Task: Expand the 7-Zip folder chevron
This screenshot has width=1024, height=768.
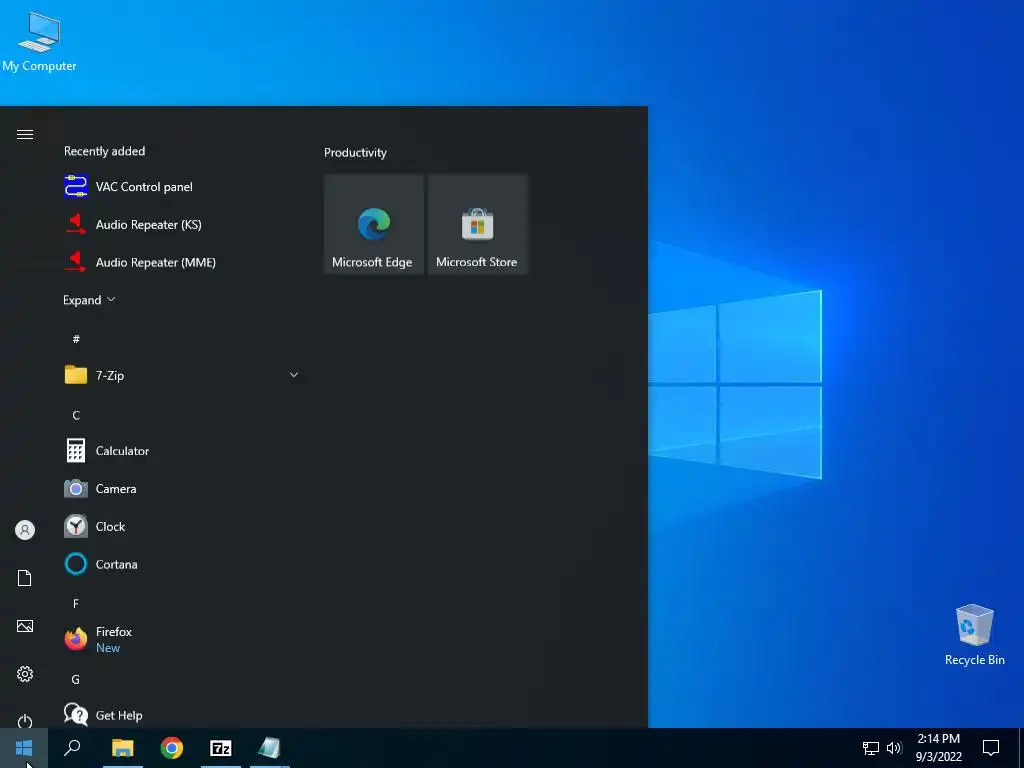Action: click(294, 375)
